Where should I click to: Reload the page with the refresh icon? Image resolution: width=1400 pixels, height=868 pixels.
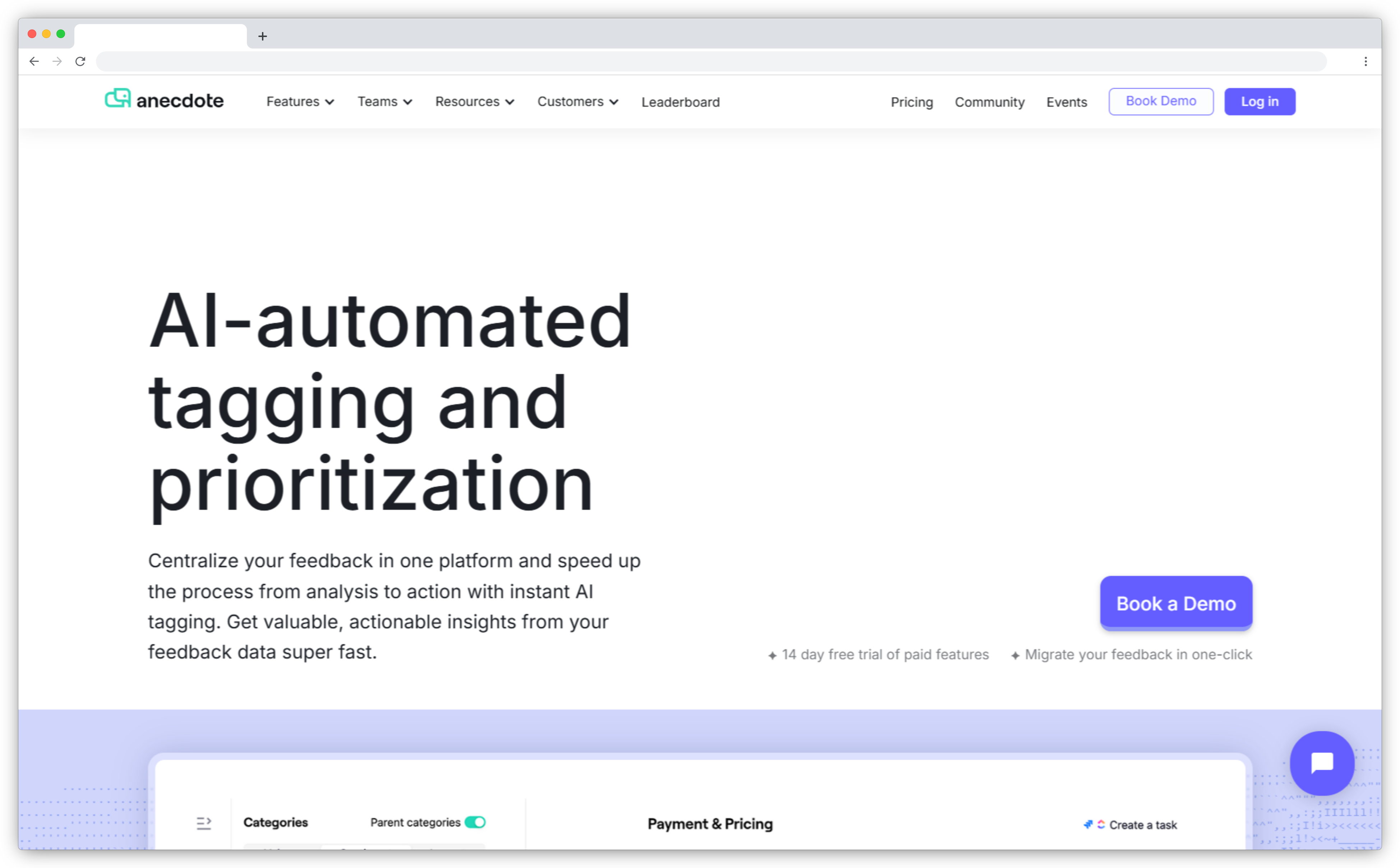[x=80, y=61]
